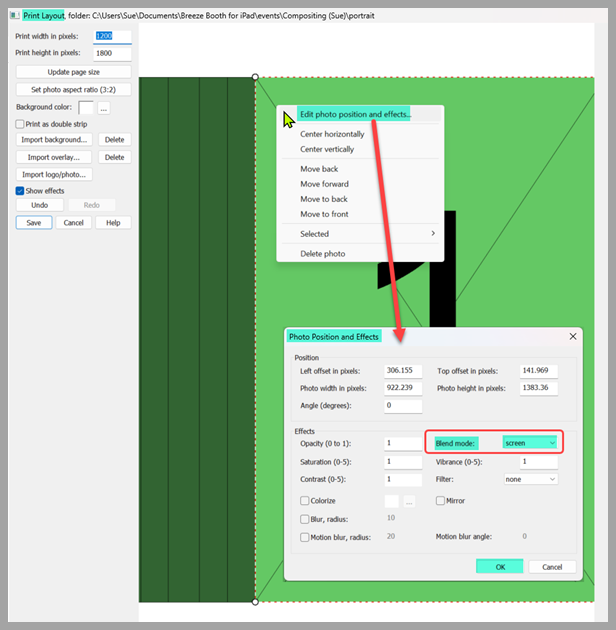
Task: Delete the imported background
Action: (x=115, y=139)
